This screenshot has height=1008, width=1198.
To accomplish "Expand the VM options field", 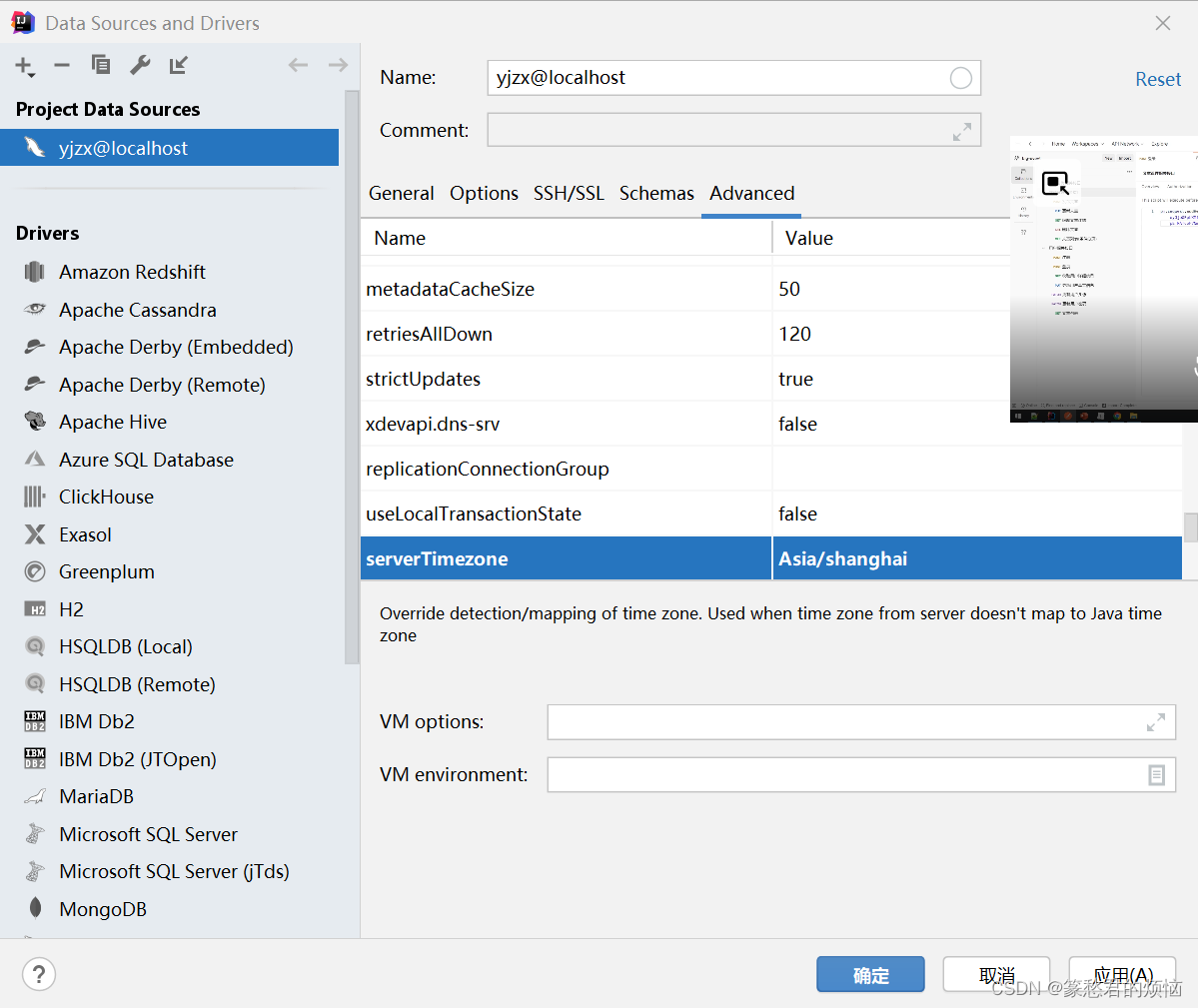I will pos(1156,721).
